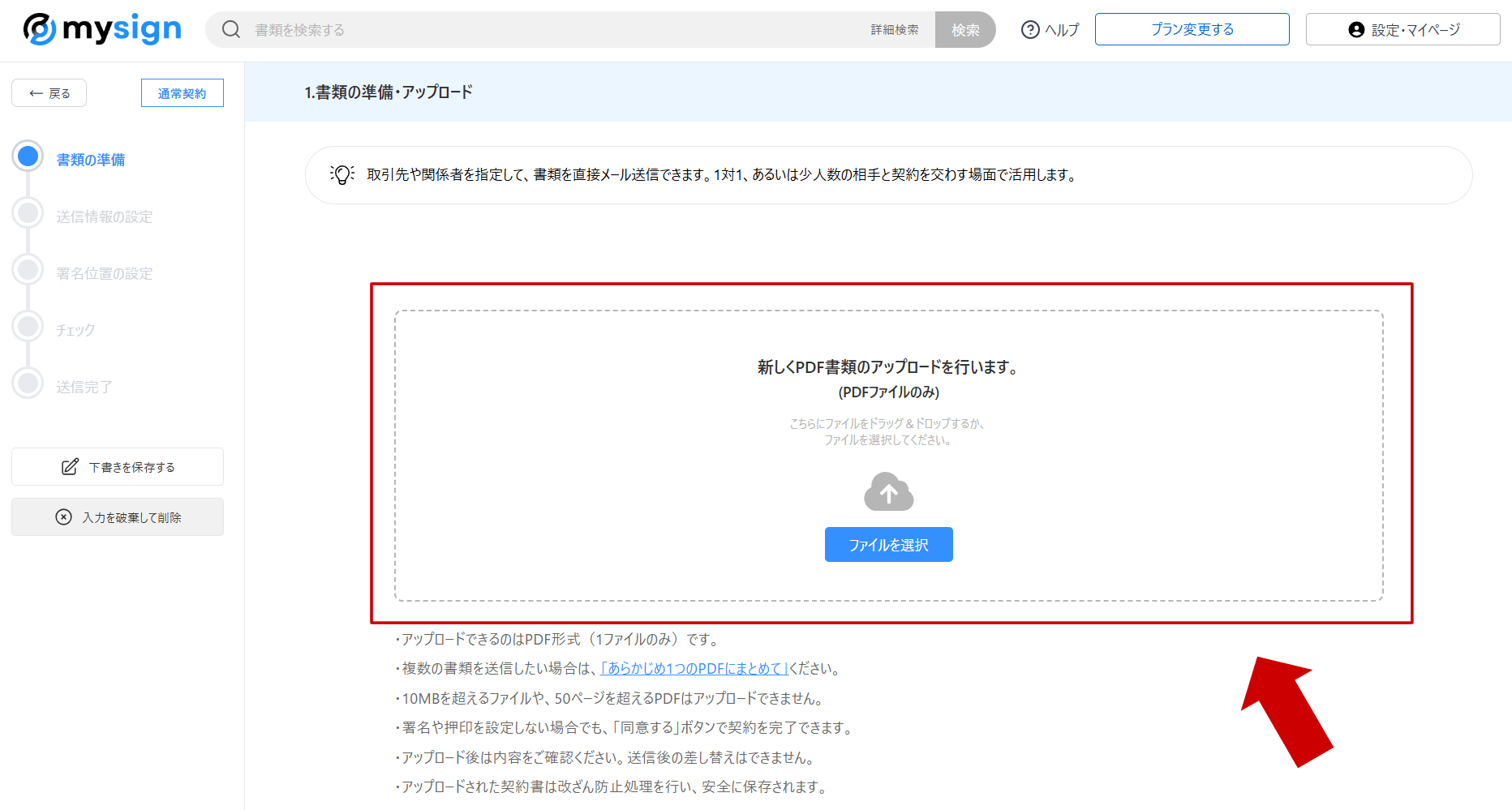The image size is (1512, 810).
Task: Go back using the 戻る button
Action: (49, 92)
